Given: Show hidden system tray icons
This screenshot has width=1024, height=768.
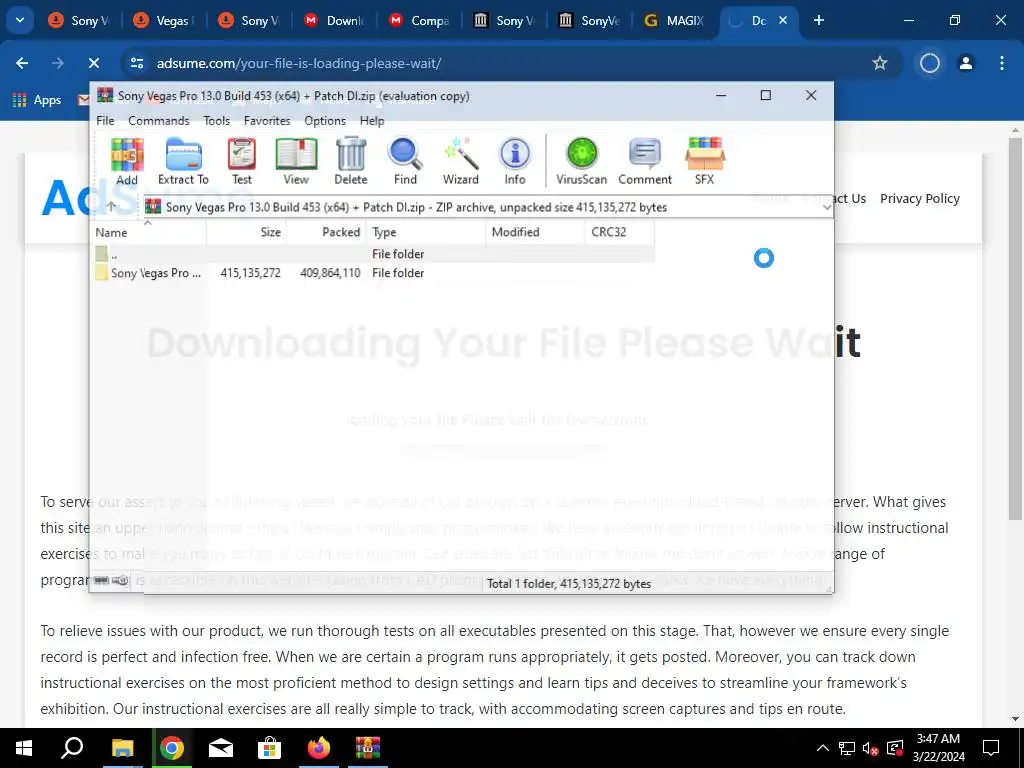Looking at the screenshot, I should coord(823,748).
